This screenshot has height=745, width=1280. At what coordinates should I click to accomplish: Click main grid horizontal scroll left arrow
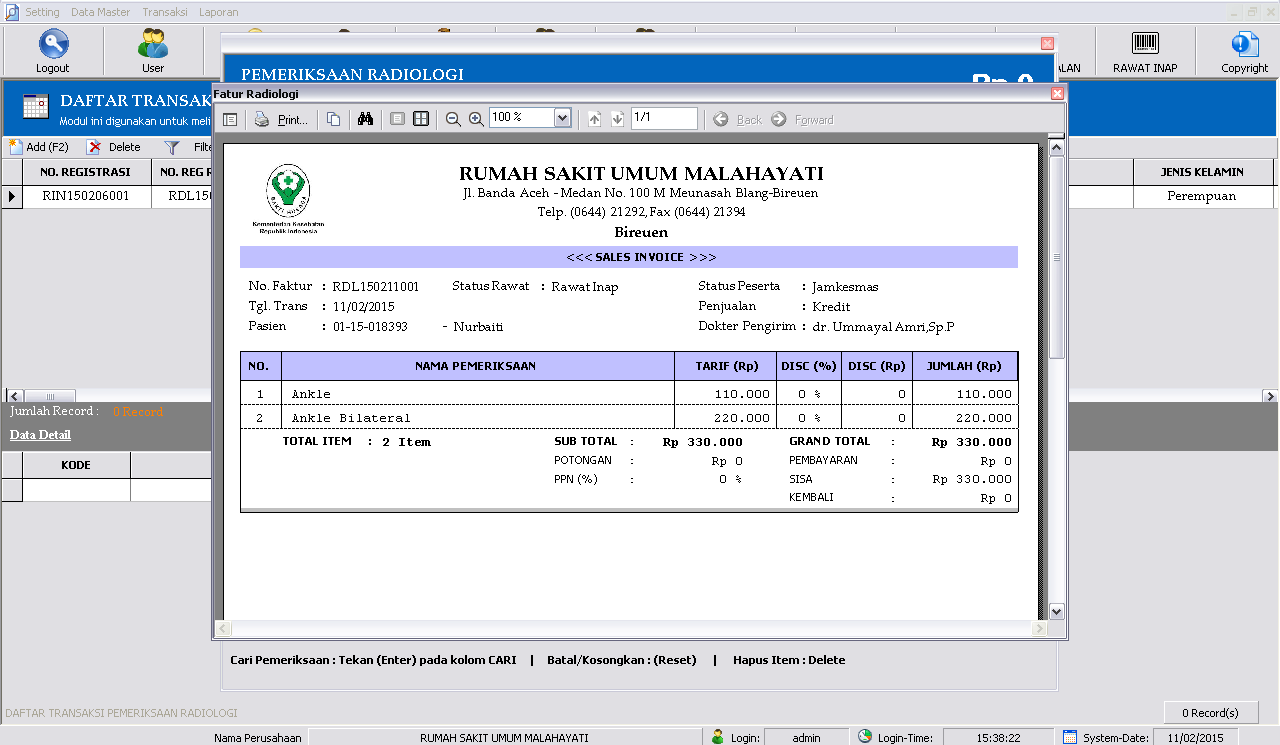click(13, 396)
